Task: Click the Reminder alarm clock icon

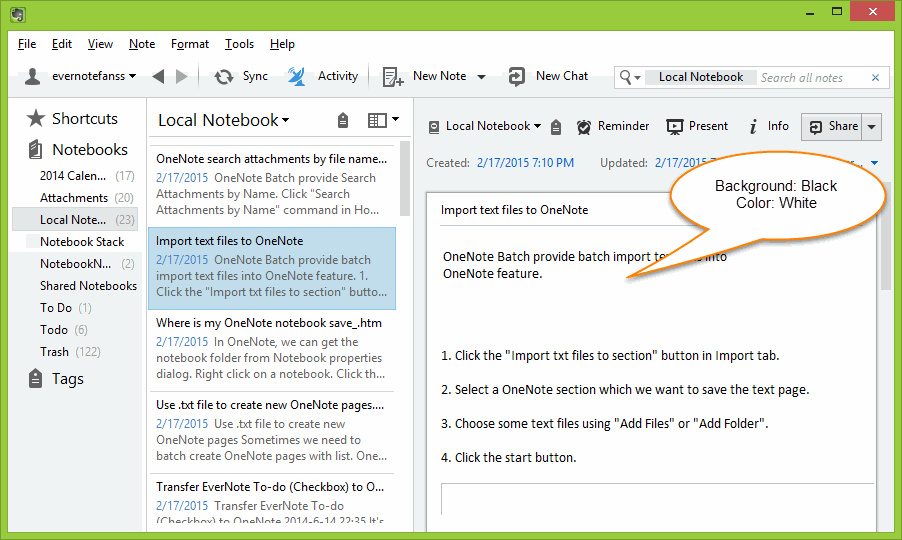Action: click(x=584, y=127)
